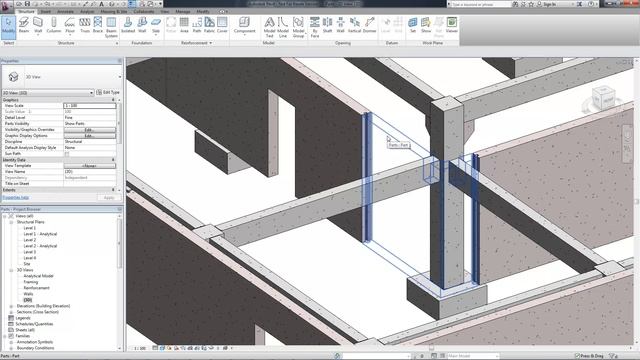Open the Component tool

[244, 25]
